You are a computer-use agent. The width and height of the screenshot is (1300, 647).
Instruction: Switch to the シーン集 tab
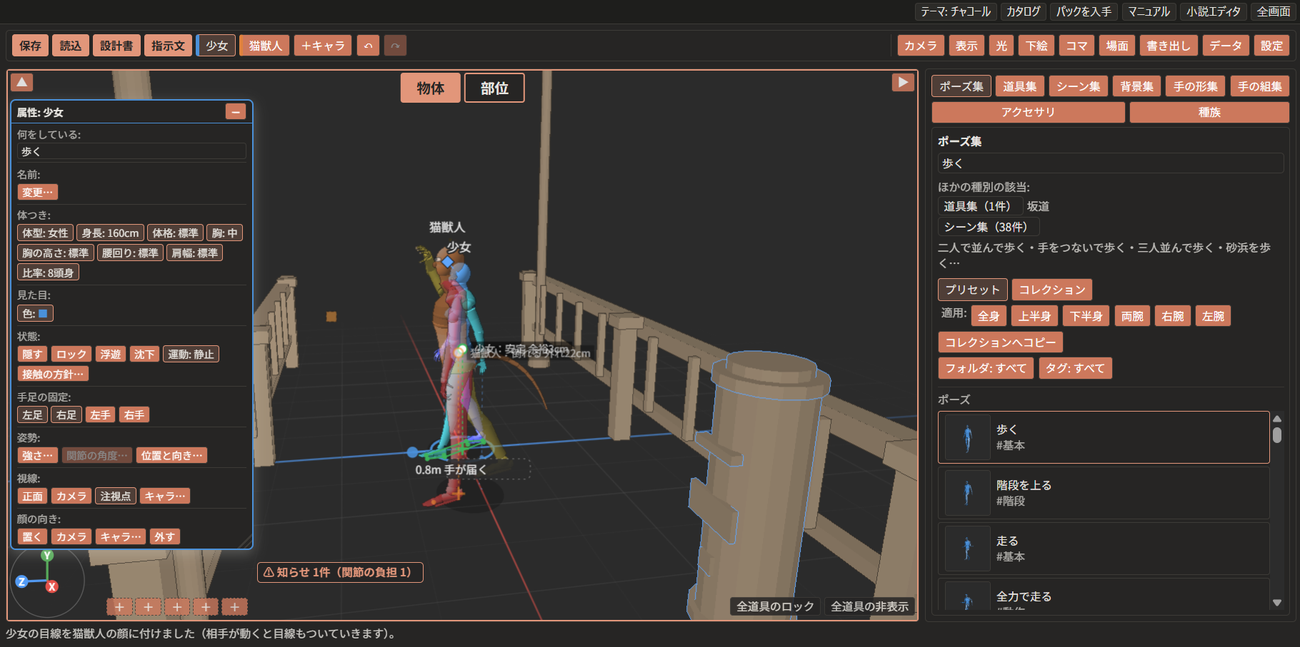tap(1078, 86)
